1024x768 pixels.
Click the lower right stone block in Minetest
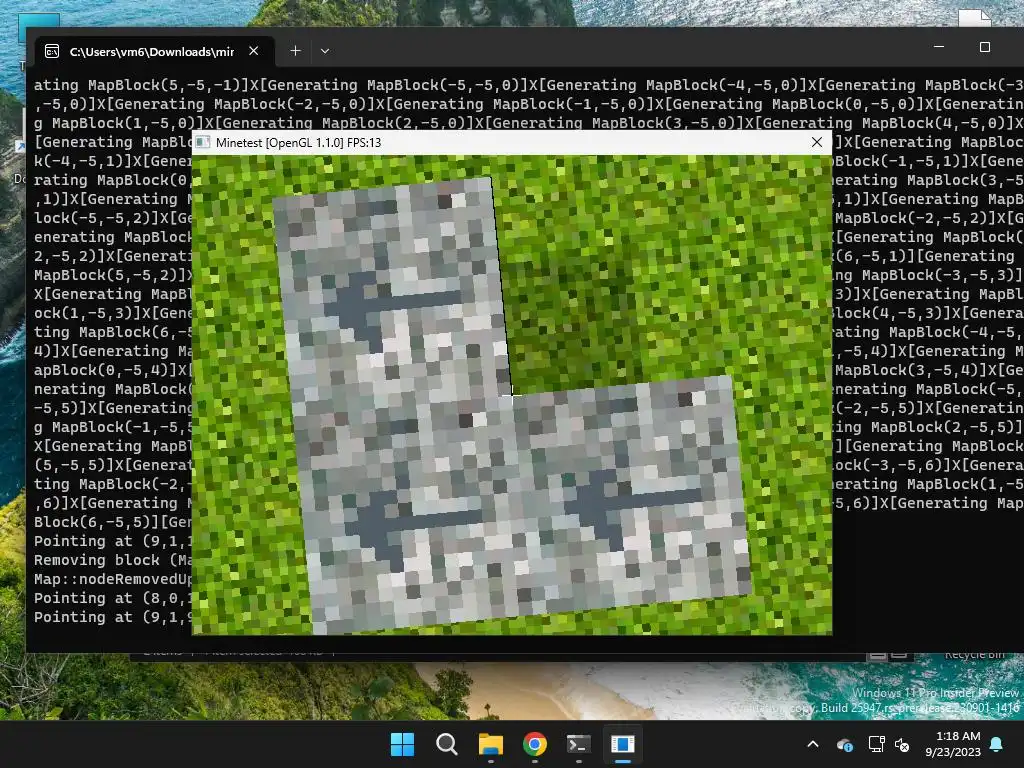(632, 495)
